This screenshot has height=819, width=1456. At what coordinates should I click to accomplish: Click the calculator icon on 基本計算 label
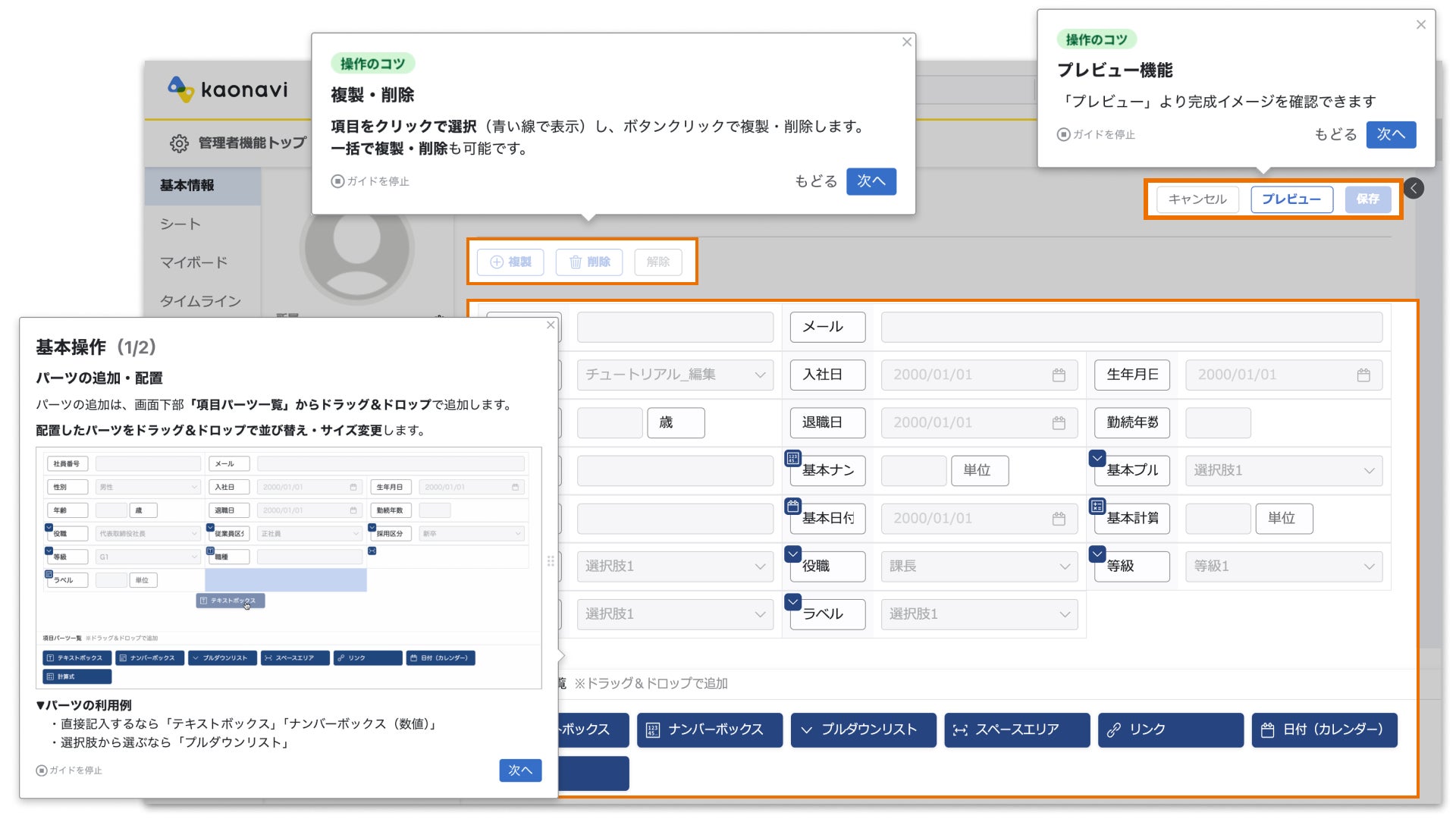coord(1097,506)
